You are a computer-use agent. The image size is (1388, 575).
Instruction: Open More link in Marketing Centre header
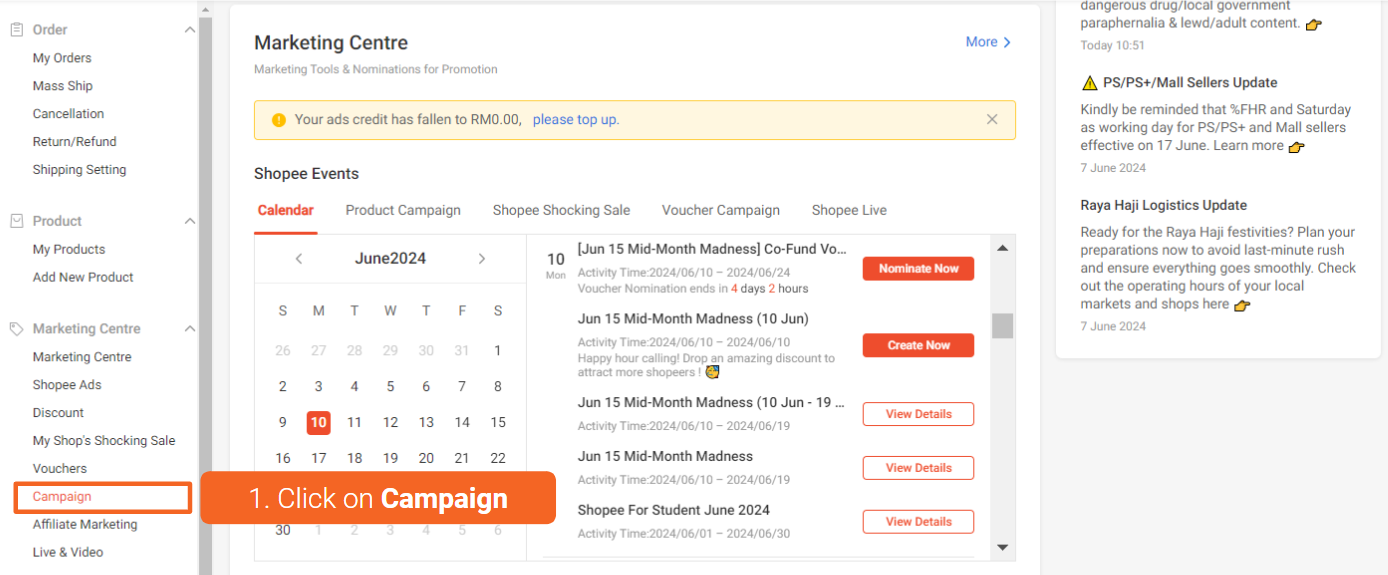click(988, 42)
